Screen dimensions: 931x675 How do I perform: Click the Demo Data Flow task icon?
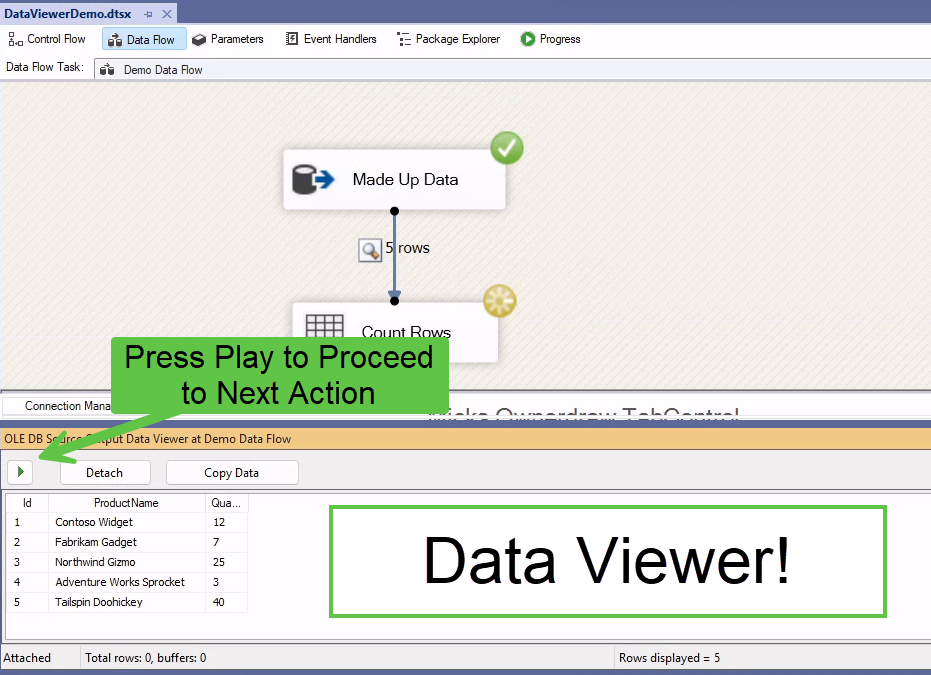pyautogui.click(x=107, y=69)
